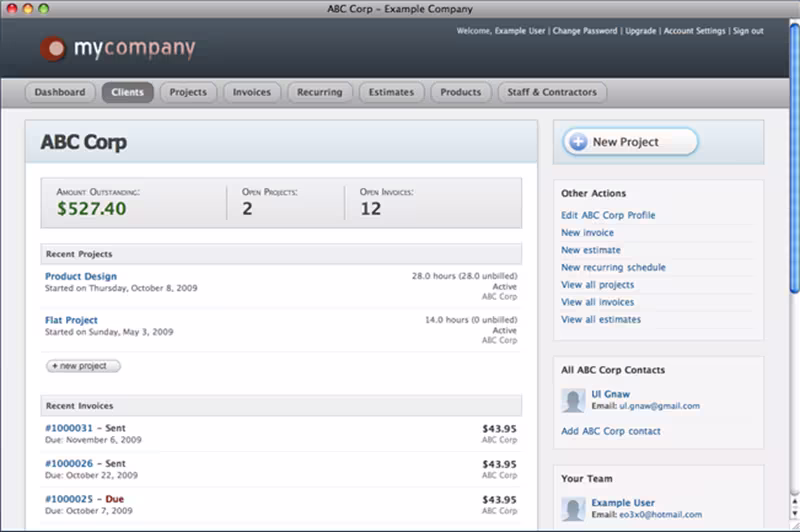
Task: Click the mycompany logo icon
Action: tap(53, 48)
